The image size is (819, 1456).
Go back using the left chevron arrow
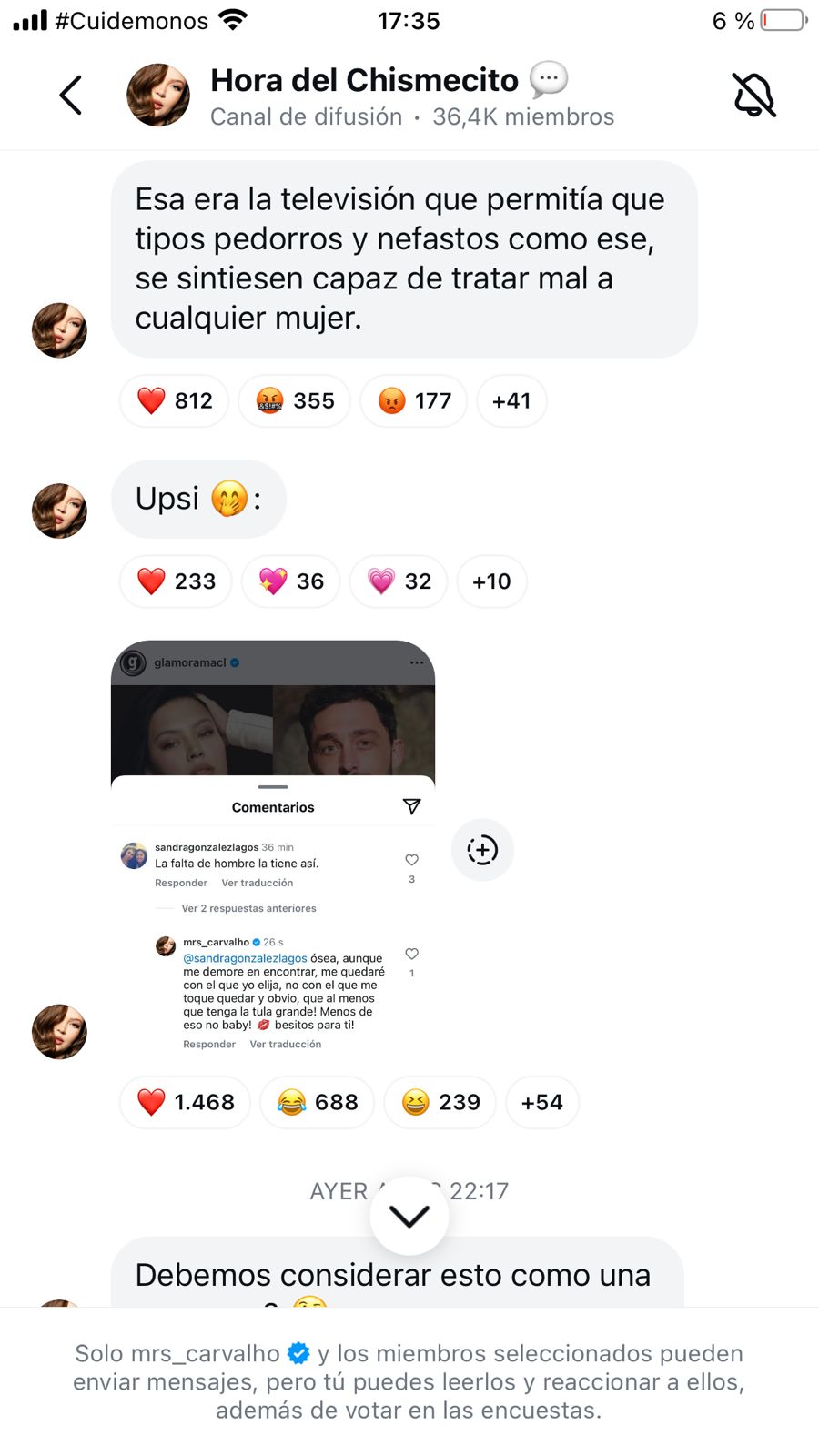coord(71,95)
